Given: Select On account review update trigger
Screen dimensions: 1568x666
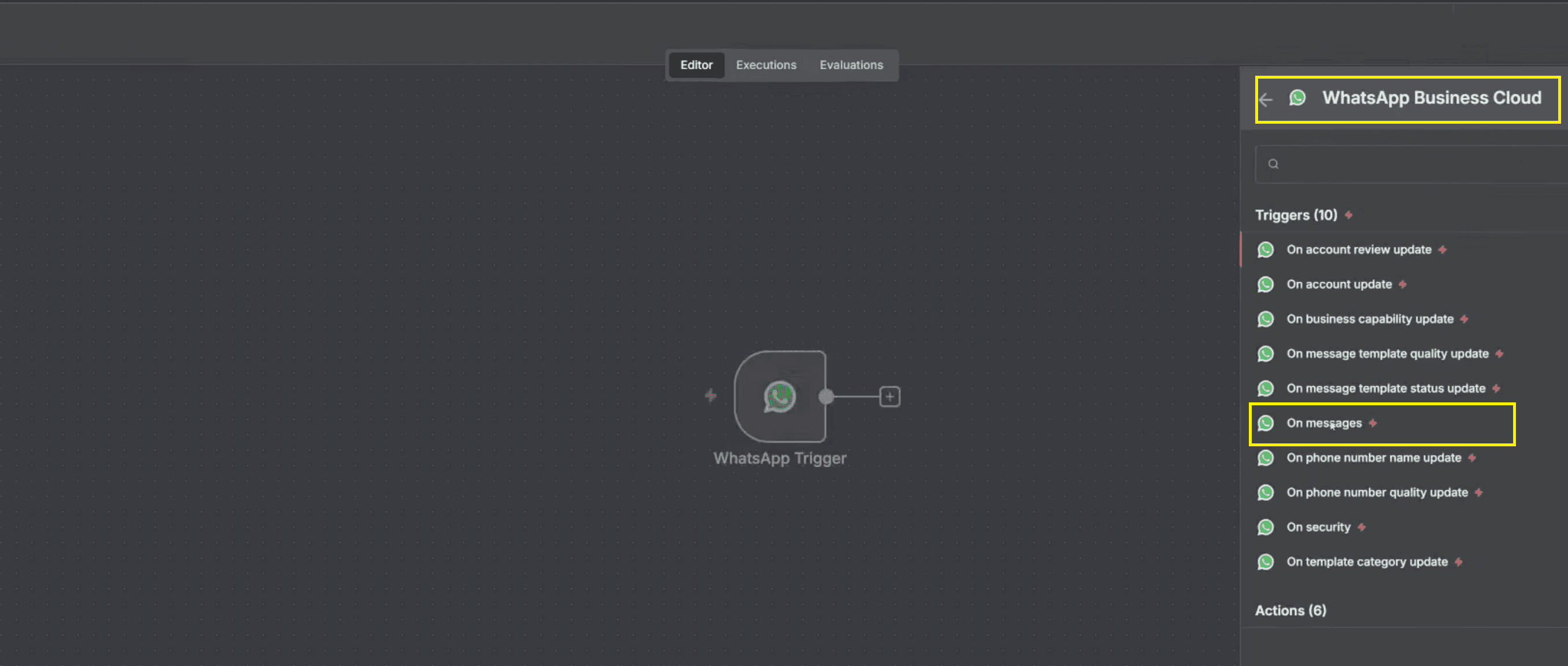Looking at the screenshot, I should (x=1358, y=250).
